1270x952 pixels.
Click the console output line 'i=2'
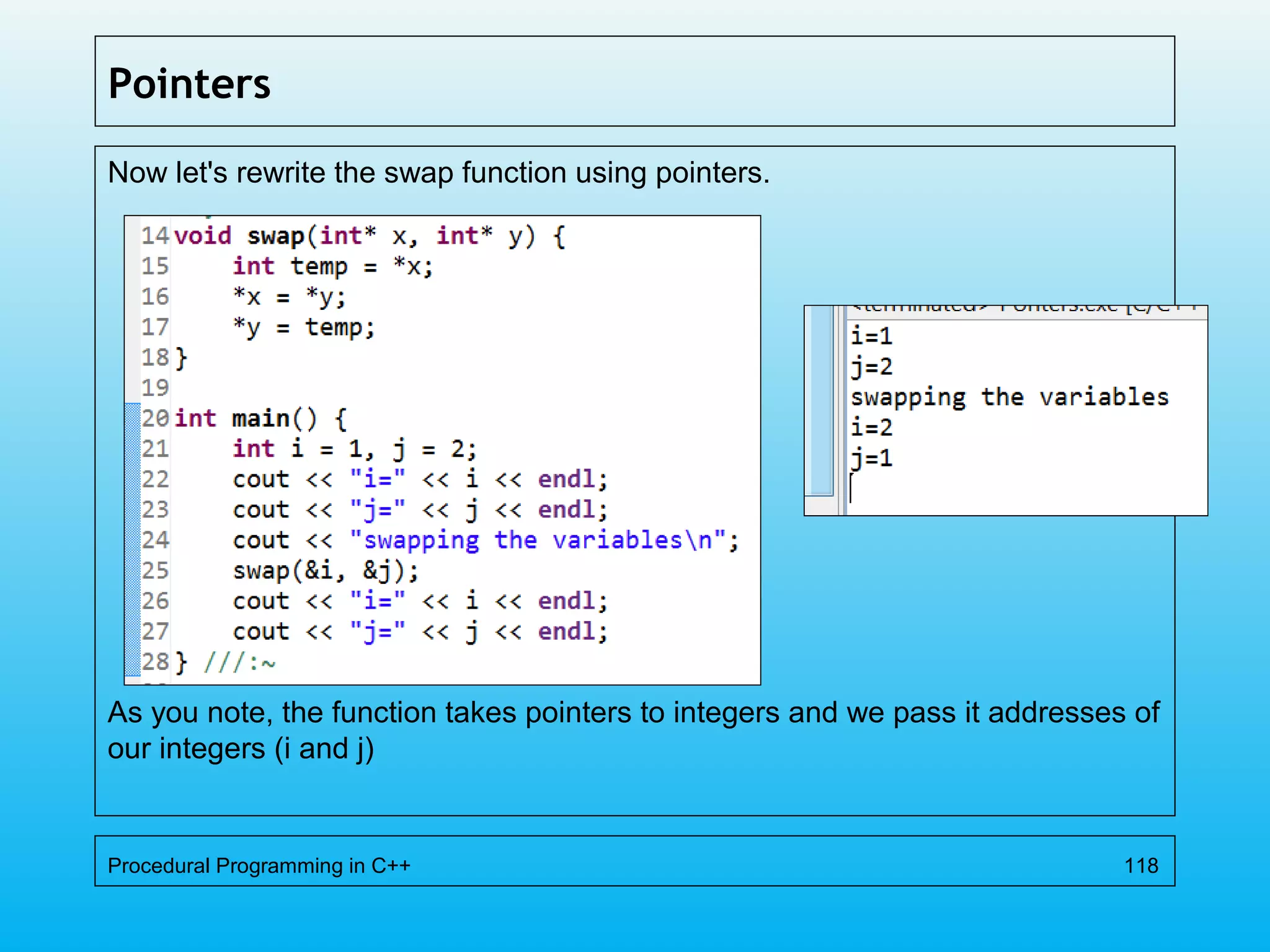click(871, 428)
